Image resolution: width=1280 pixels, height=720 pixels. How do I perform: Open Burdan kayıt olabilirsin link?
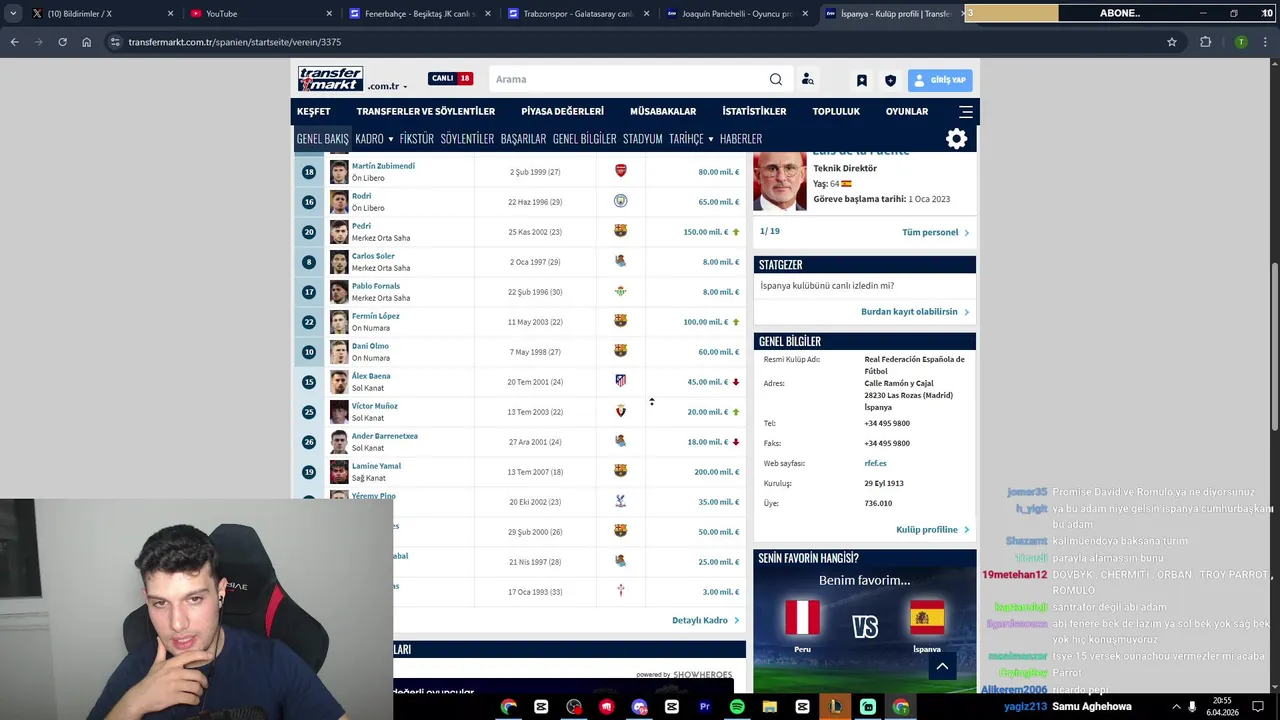point(914,311)
